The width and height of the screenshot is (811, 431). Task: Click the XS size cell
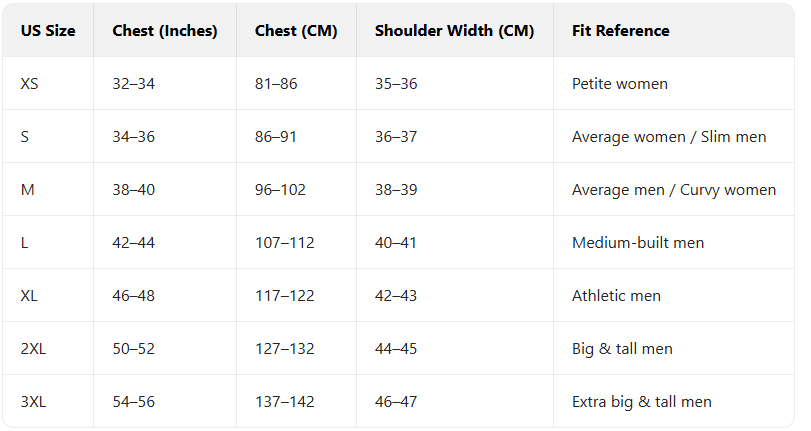point(30,84)
